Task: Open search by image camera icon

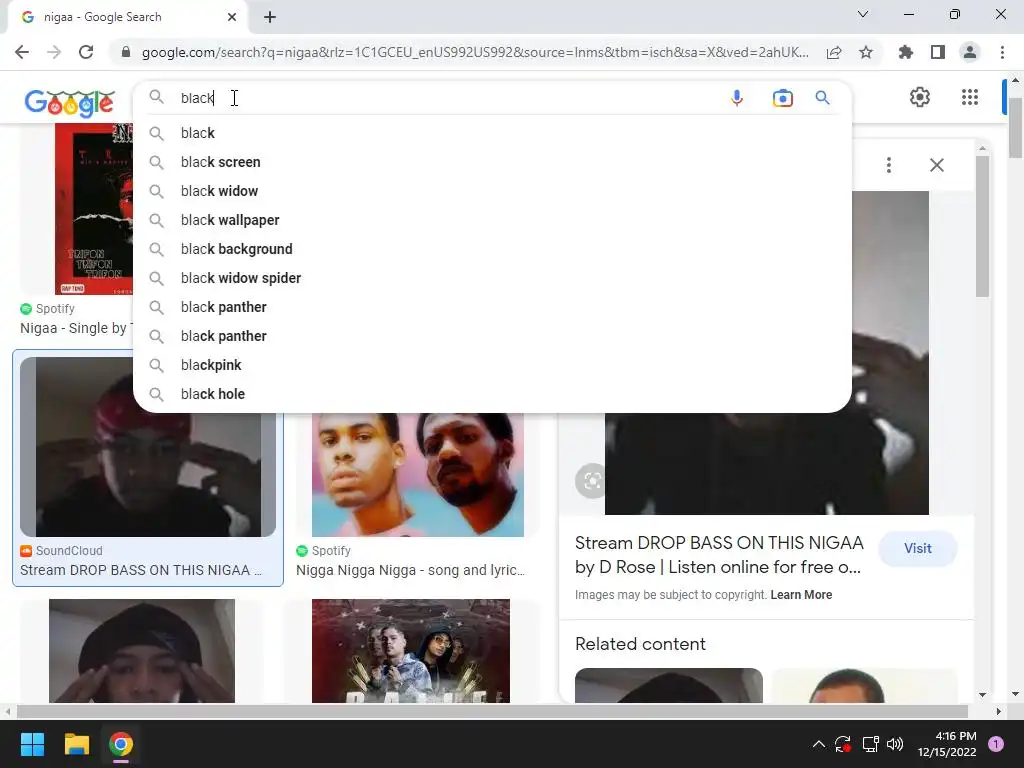Action: [x=782, y=98]
